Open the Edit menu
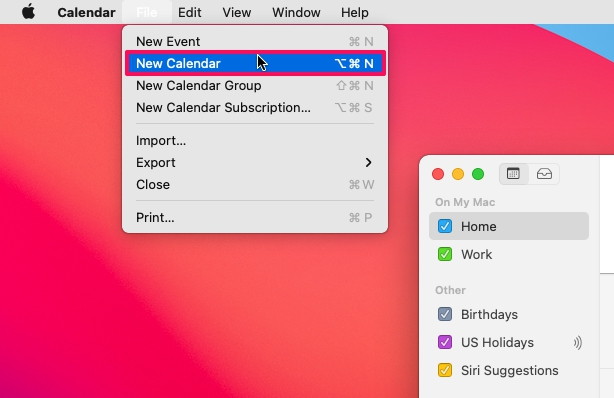This screenshot has height=398, width=614. click(x=190, y=13)
